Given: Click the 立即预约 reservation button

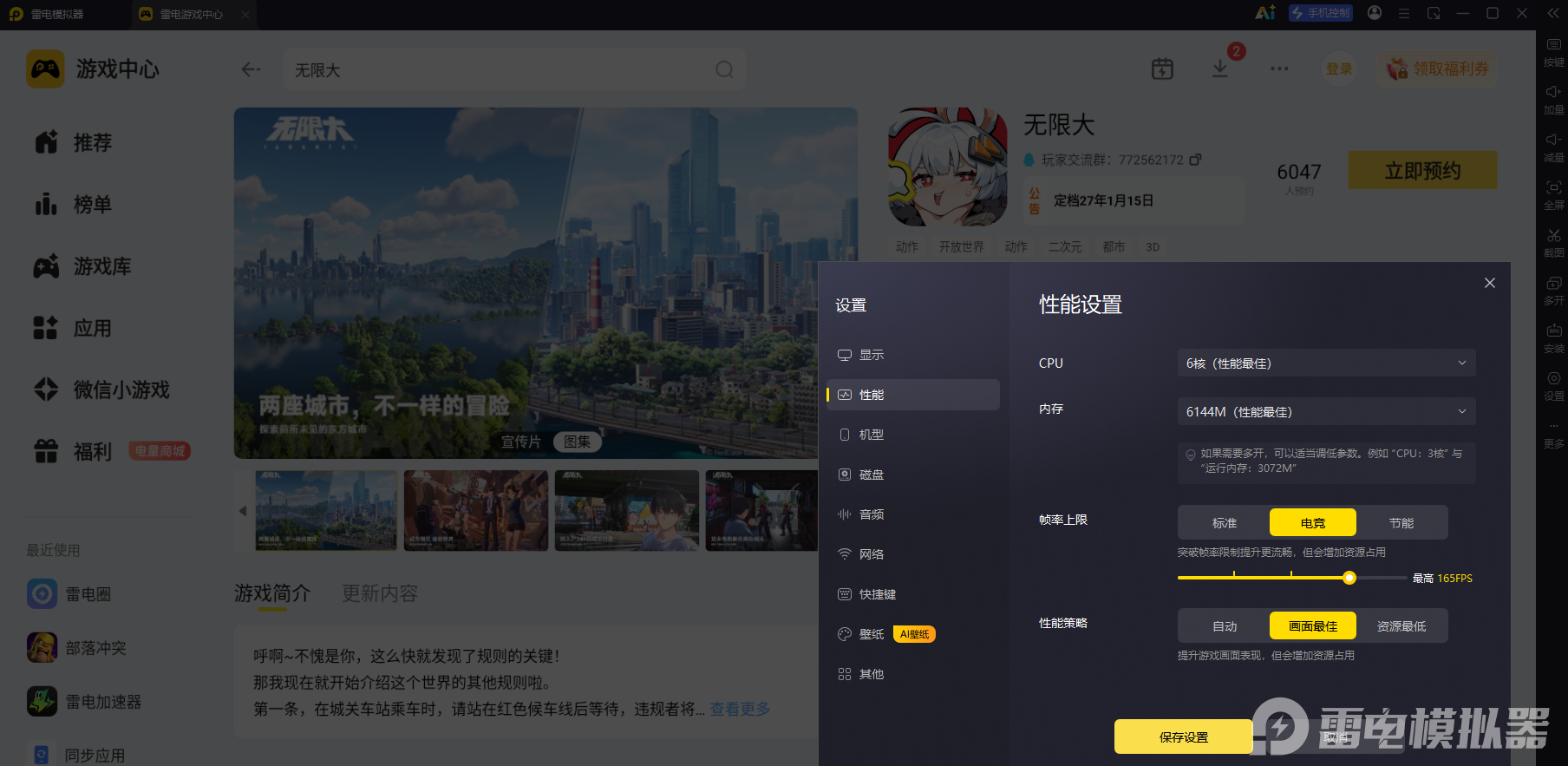Looking at the screenshot, I should (x=1422, y=171).
